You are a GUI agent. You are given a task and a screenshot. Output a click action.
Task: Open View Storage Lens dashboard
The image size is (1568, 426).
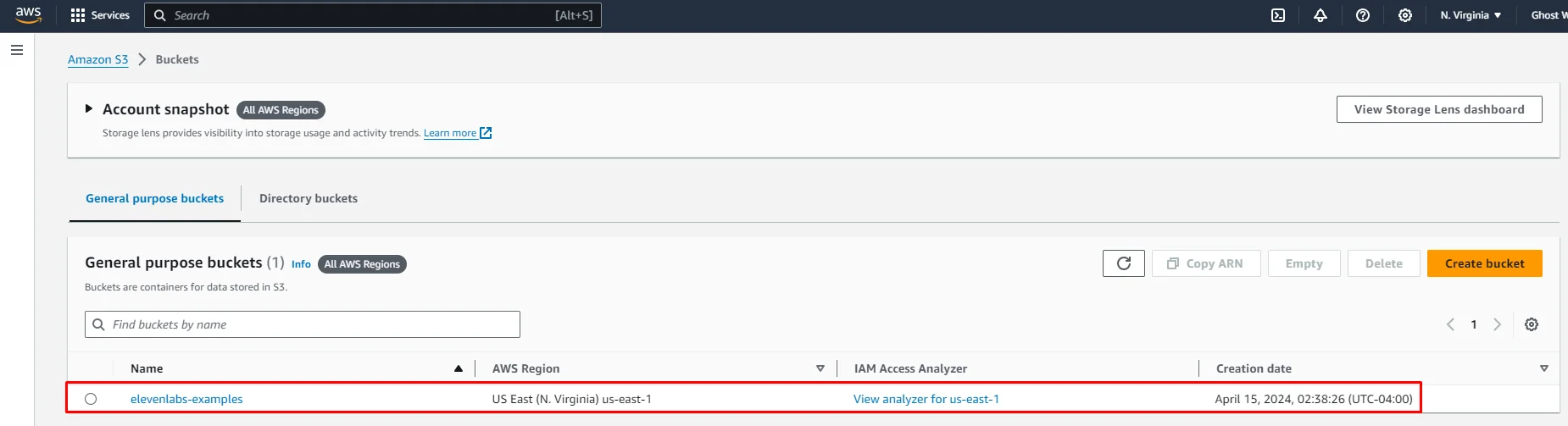coord(1438,109)
